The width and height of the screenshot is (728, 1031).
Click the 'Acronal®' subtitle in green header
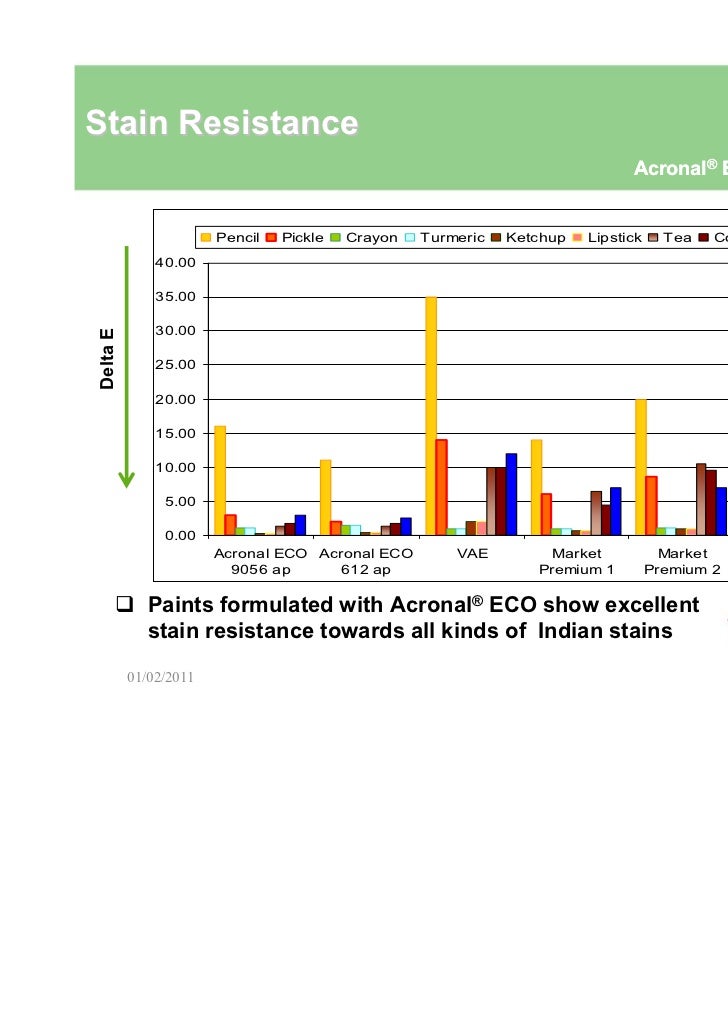[676, 168]
